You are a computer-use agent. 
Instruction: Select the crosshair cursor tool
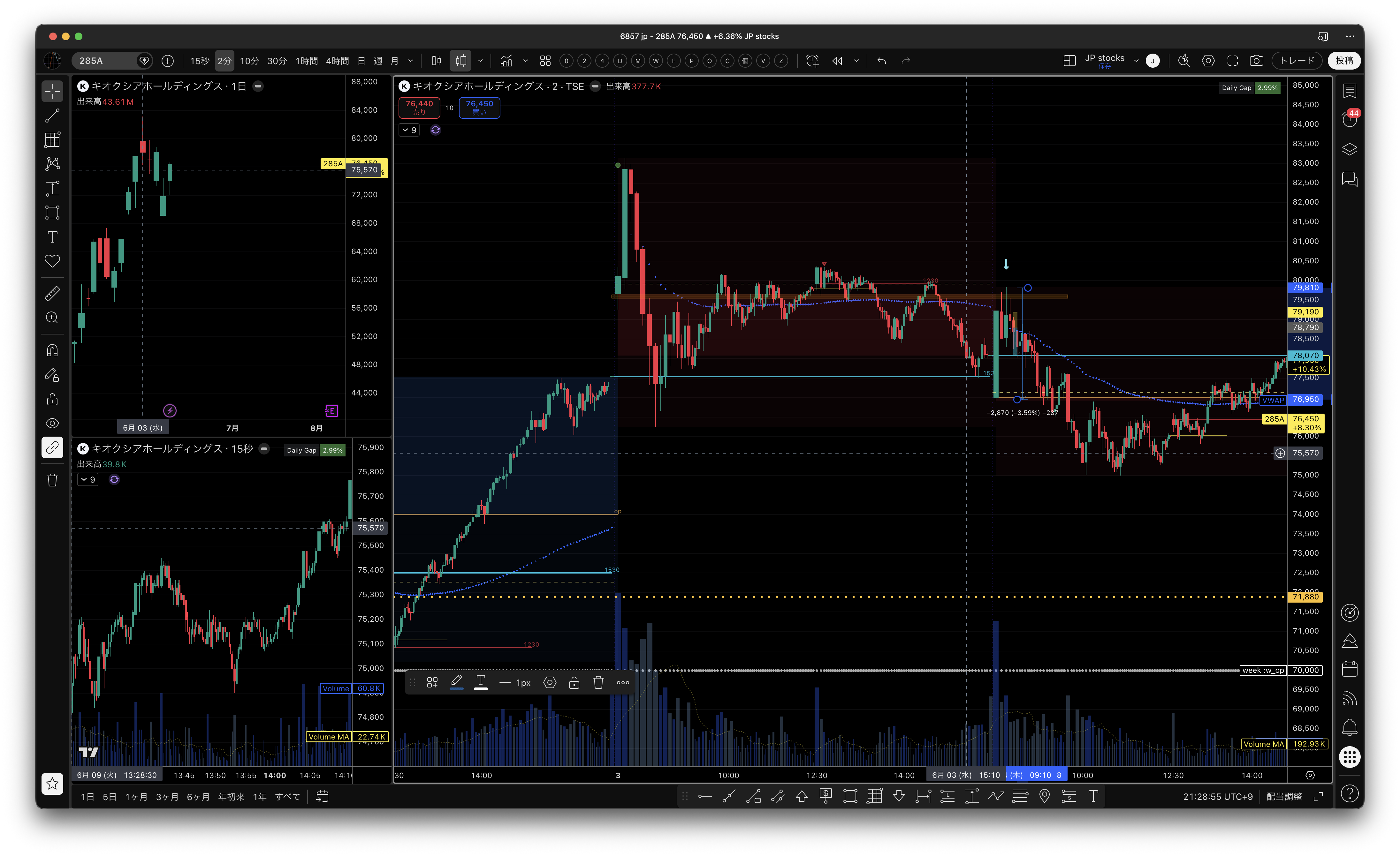[x=52, y=91]
